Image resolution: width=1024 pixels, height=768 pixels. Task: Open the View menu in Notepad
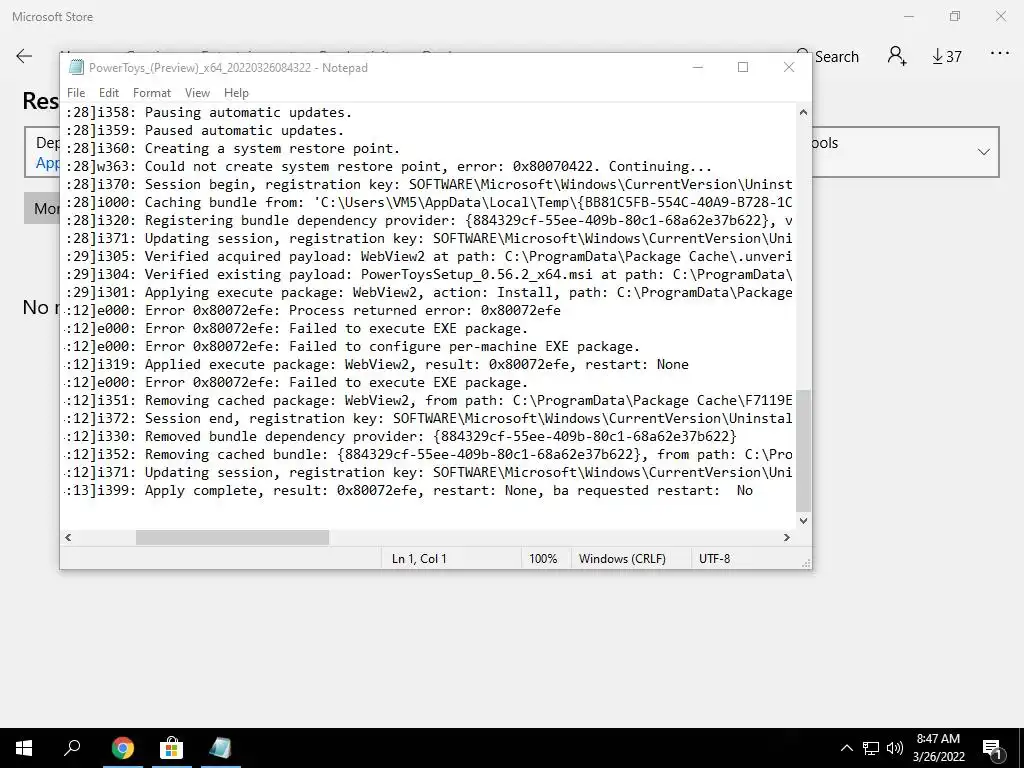pos(197,93)
